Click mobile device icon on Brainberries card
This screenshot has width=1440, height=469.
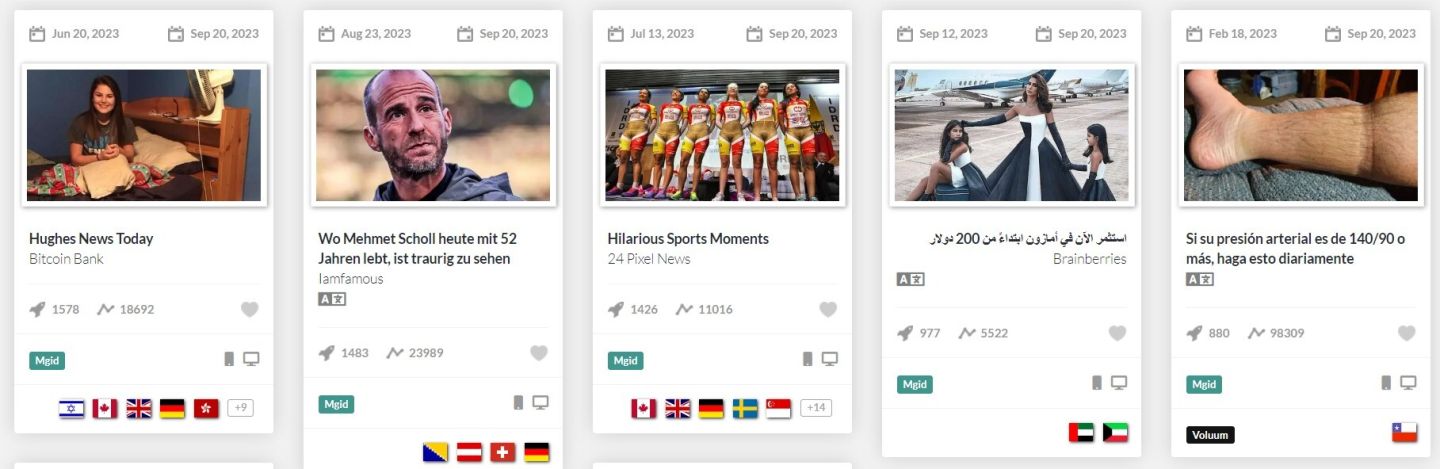1097,383
